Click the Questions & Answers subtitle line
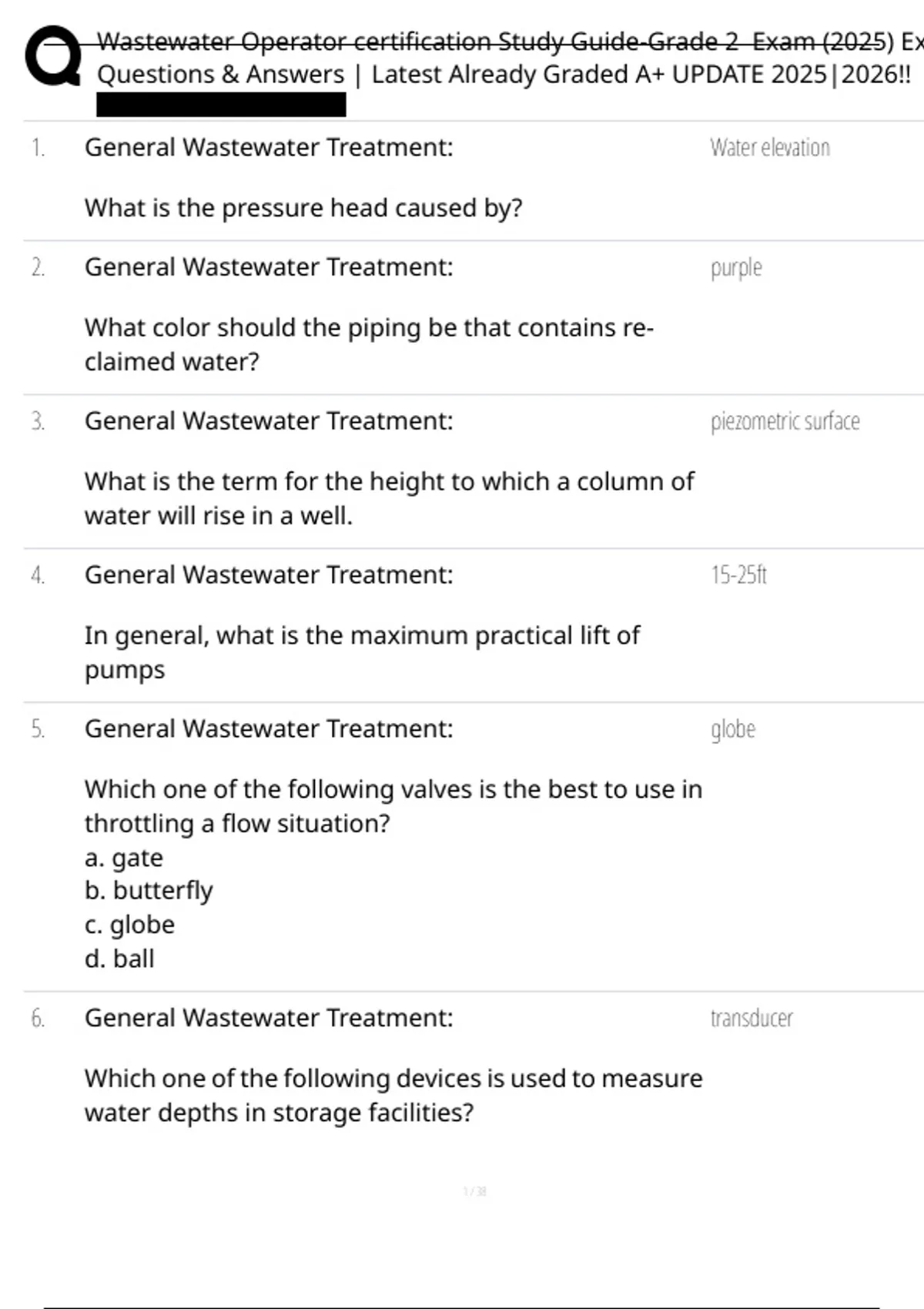This screenshot has height=1309, width=924. pyautogui.click(x=504, y=75)
